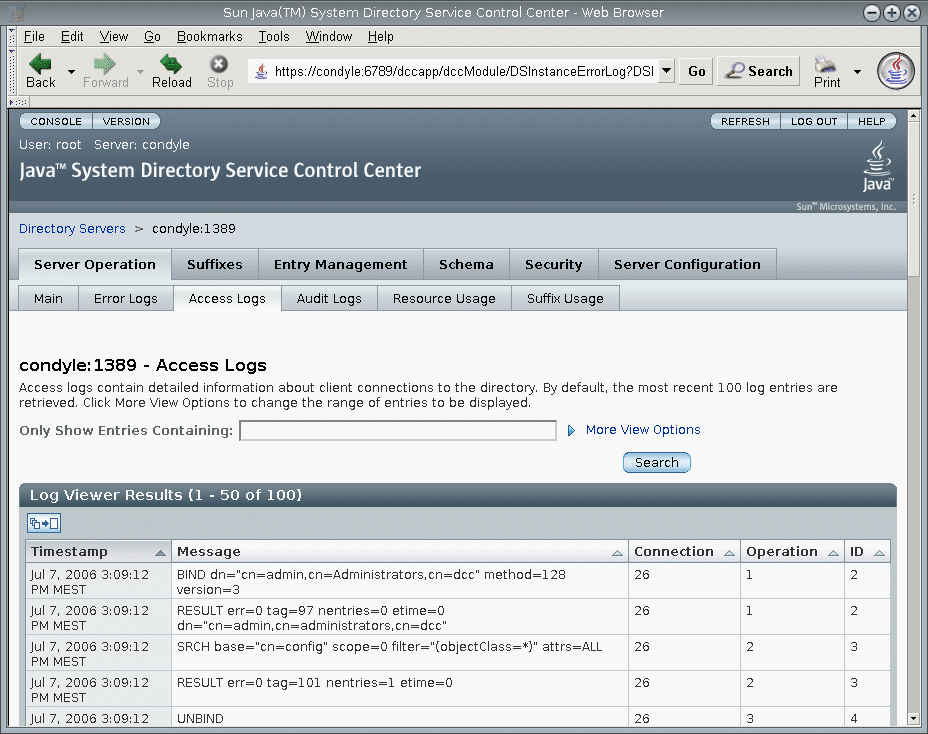Click the BIND dn="cn=admin" message cell
Image resolution: width=928 pixels, height=734 pixels.
tap(399, 582)
